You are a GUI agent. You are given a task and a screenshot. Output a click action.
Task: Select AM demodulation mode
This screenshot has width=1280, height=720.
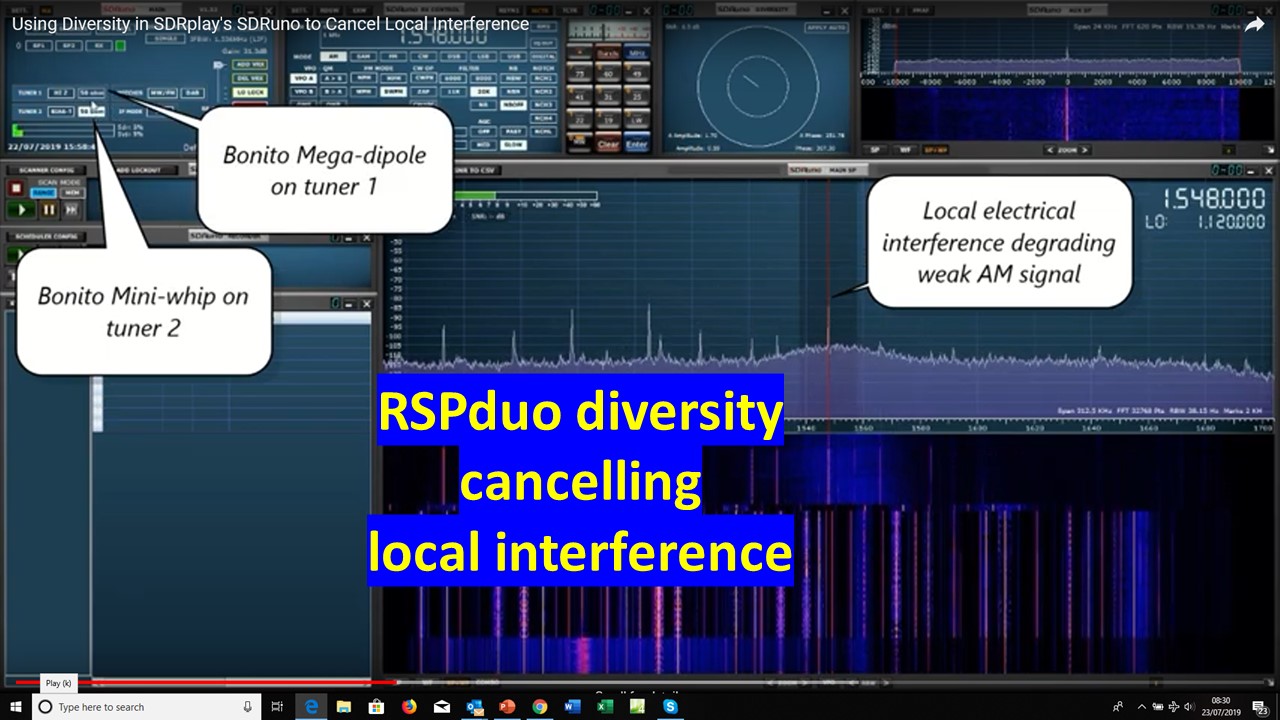[333, 56]
